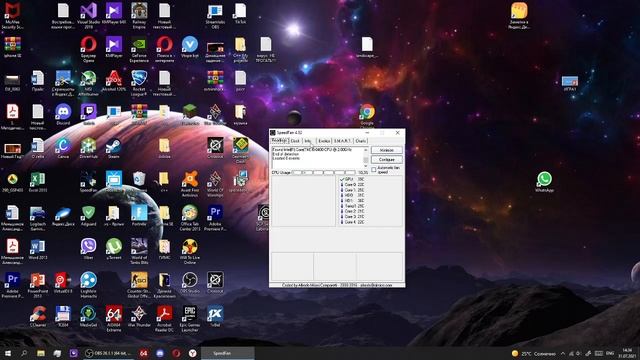Select the Core 0 temperature row
640x360 pixels.
click(x=352, y=184)
